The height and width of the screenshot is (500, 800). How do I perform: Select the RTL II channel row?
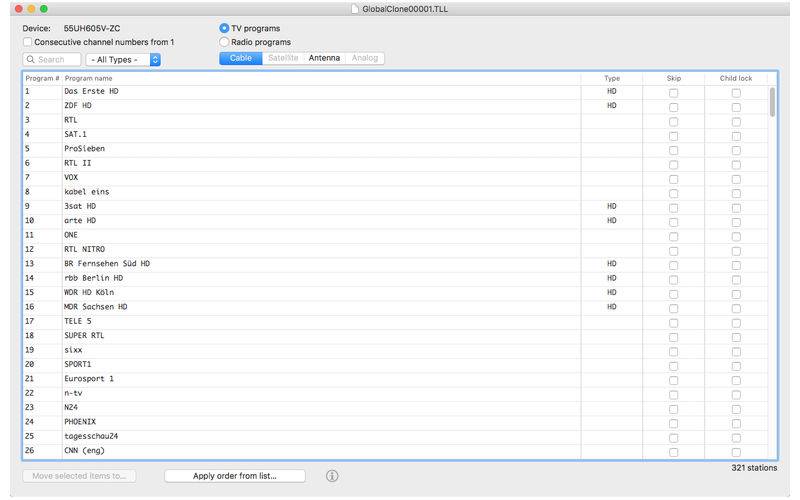tap(395, 163)
